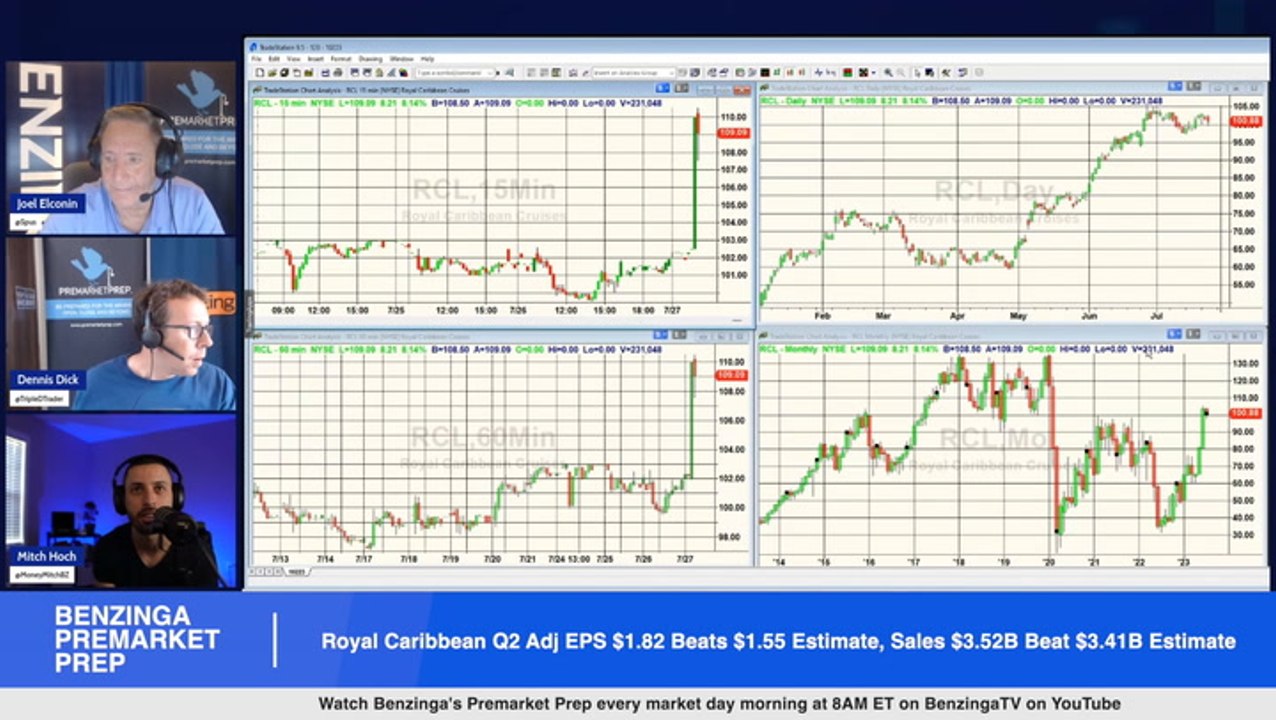Click the red and green bar-color toolbar icon
1276x720 pixels.
pyautogui.click(x=848, y=73)
